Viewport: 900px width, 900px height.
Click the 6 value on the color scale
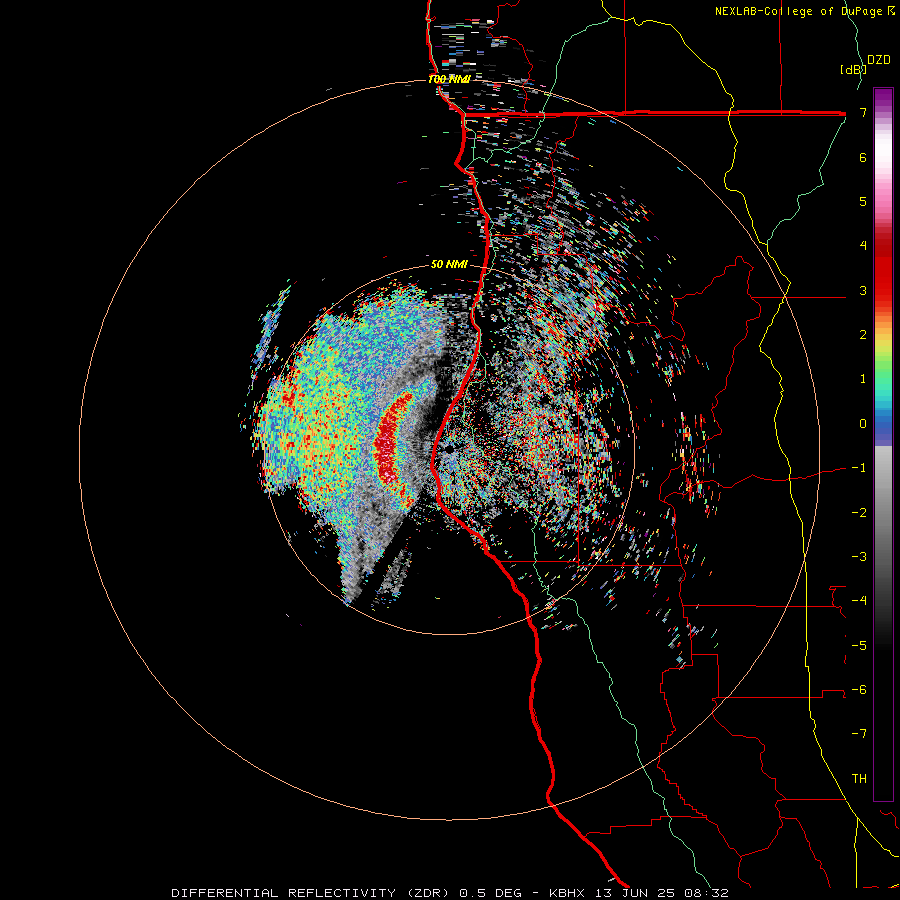(x=863, y=157)
